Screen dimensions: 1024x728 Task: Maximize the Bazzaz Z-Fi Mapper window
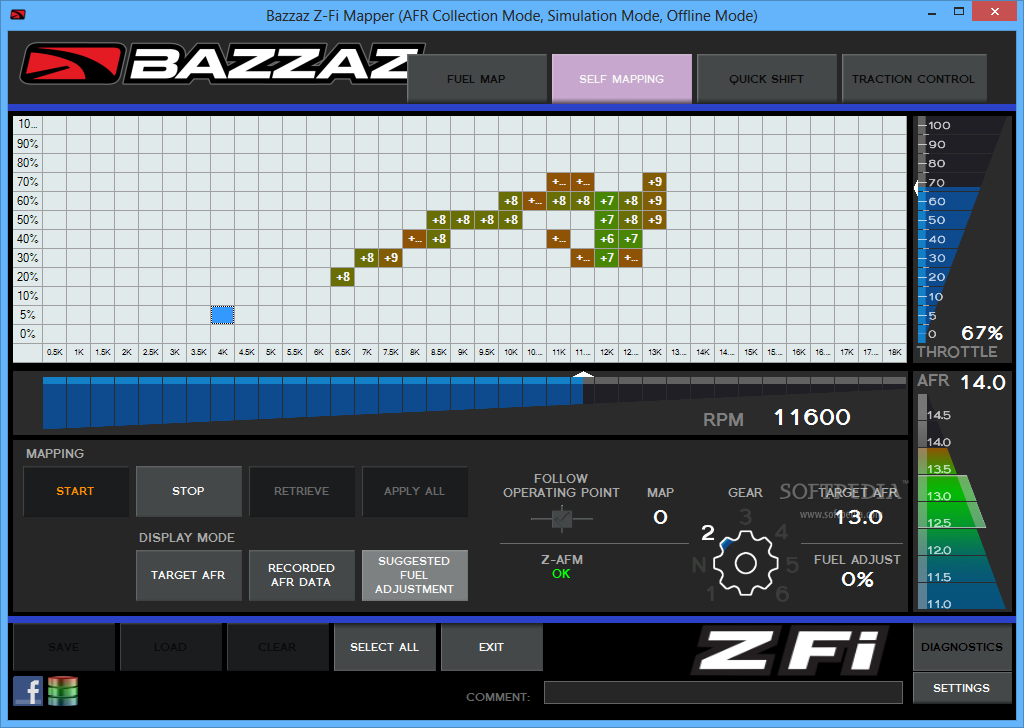click(959, 12)
